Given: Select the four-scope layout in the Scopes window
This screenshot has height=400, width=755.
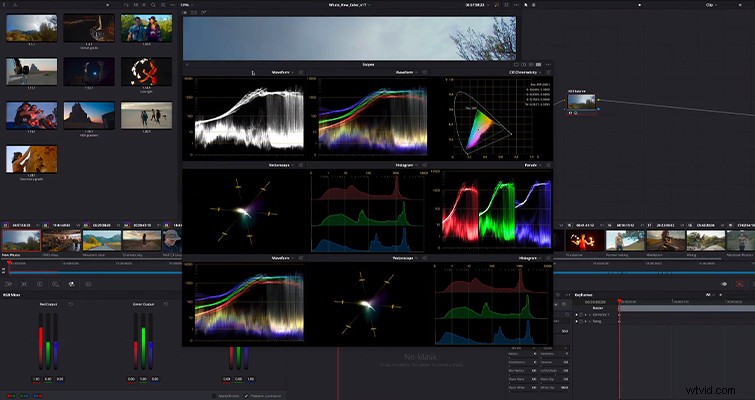Looking at the screenshot, I should (x=531, y=65).
